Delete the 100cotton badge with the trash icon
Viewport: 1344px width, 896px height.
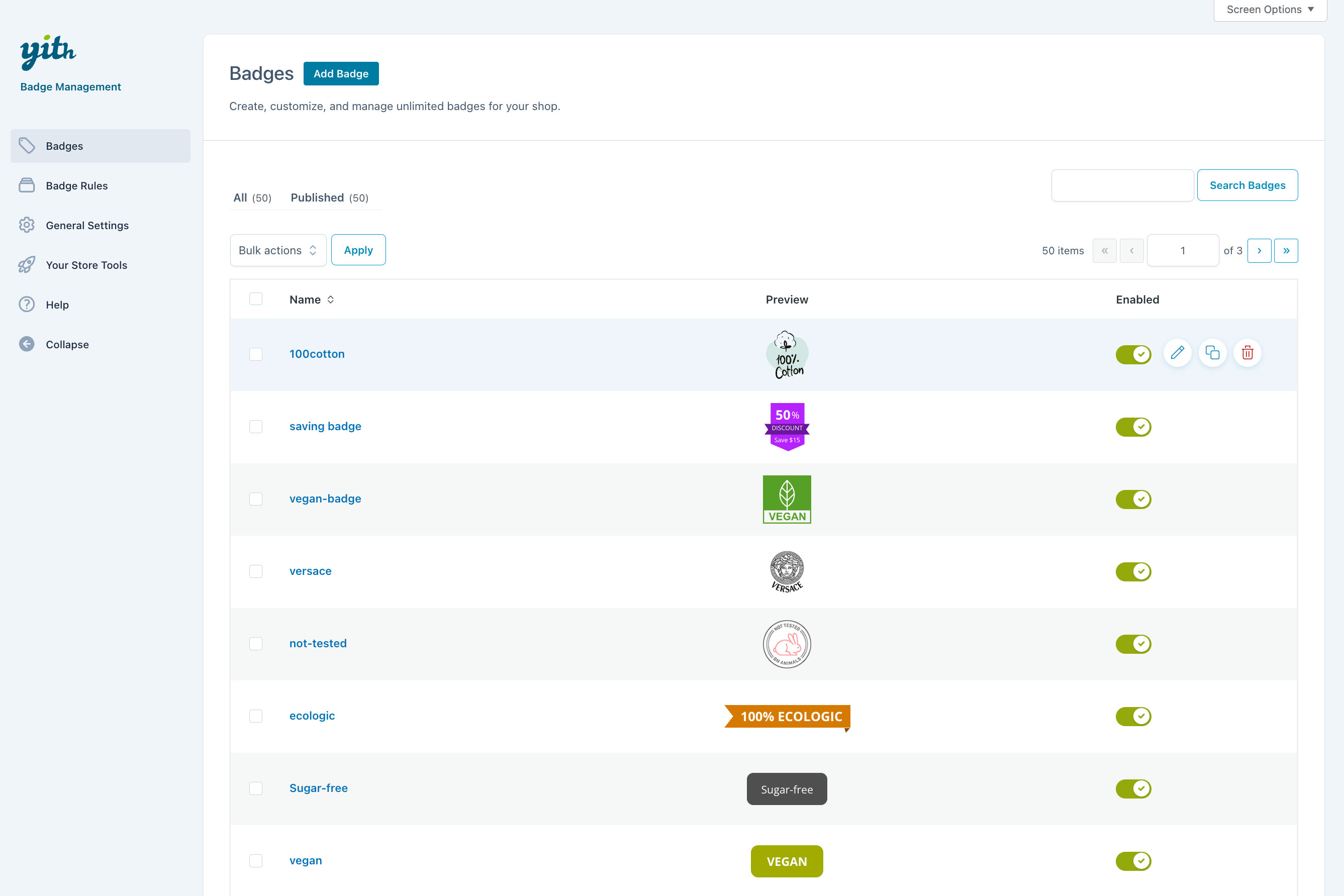click(x=1247, y=353)
